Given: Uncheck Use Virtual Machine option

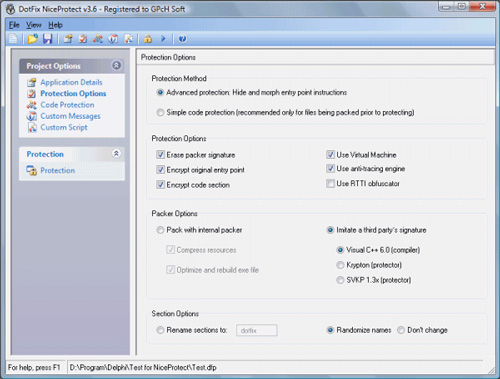Looking at the screenshot, I should [x=330, y=155].
